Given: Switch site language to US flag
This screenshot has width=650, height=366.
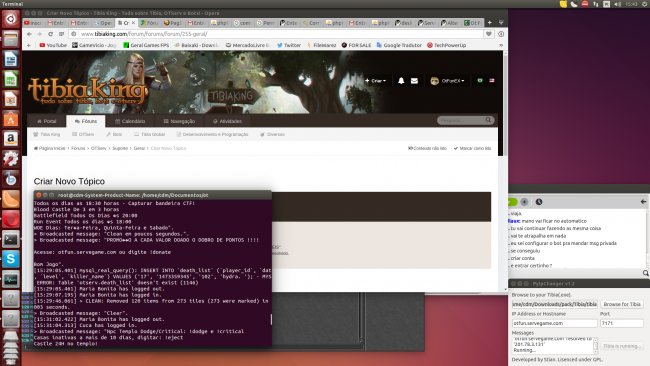Looking at the screenshot, I should point(492,80).
